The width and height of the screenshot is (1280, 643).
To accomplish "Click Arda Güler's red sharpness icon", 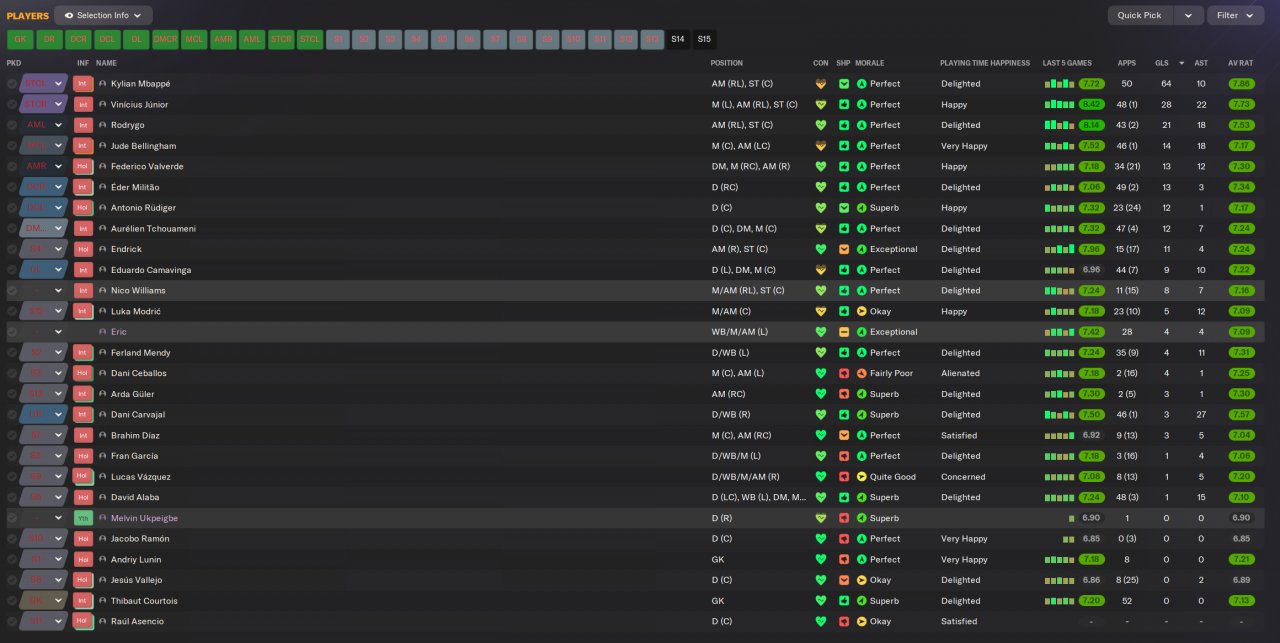I will click(844, 394).
